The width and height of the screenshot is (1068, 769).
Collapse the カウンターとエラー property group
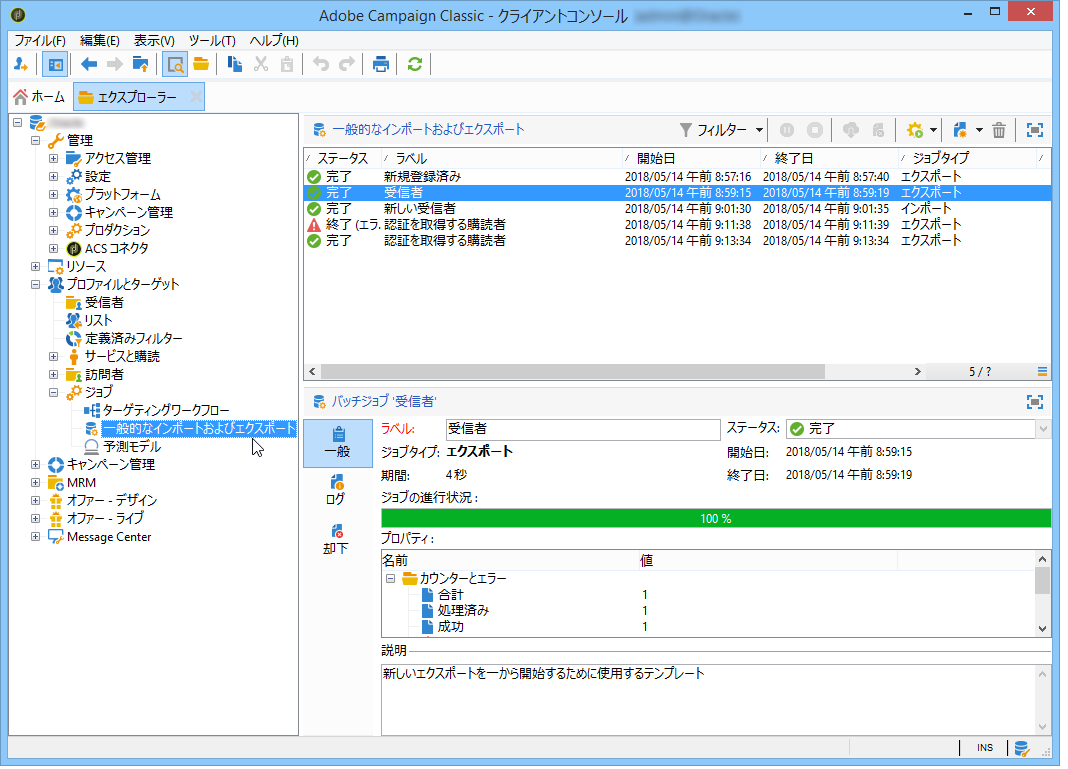tap(390, 579)
